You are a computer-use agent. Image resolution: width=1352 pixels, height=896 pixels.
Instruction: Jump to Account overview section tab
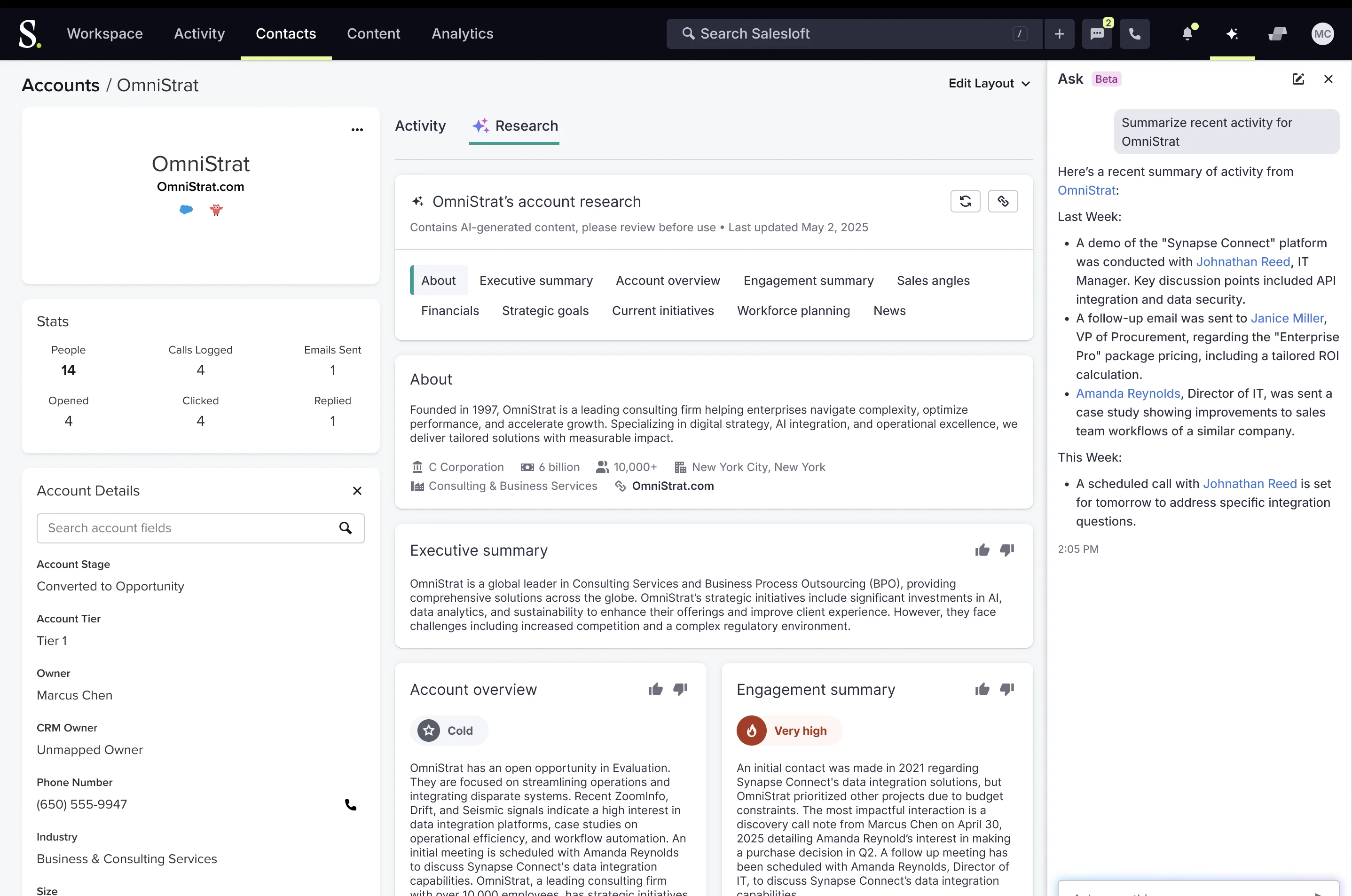(668, 281)
